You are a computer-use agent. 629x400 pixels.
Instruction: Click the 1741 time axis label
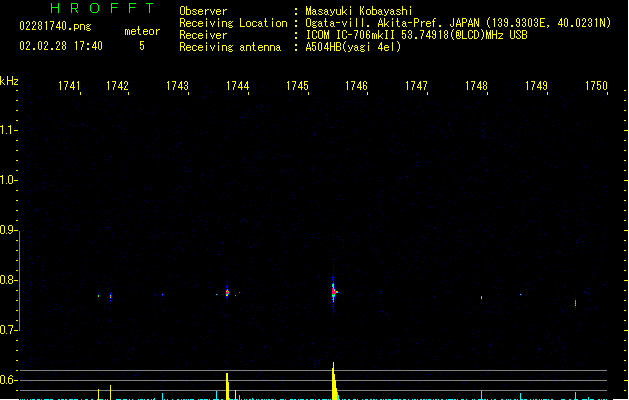coord(69,86)
